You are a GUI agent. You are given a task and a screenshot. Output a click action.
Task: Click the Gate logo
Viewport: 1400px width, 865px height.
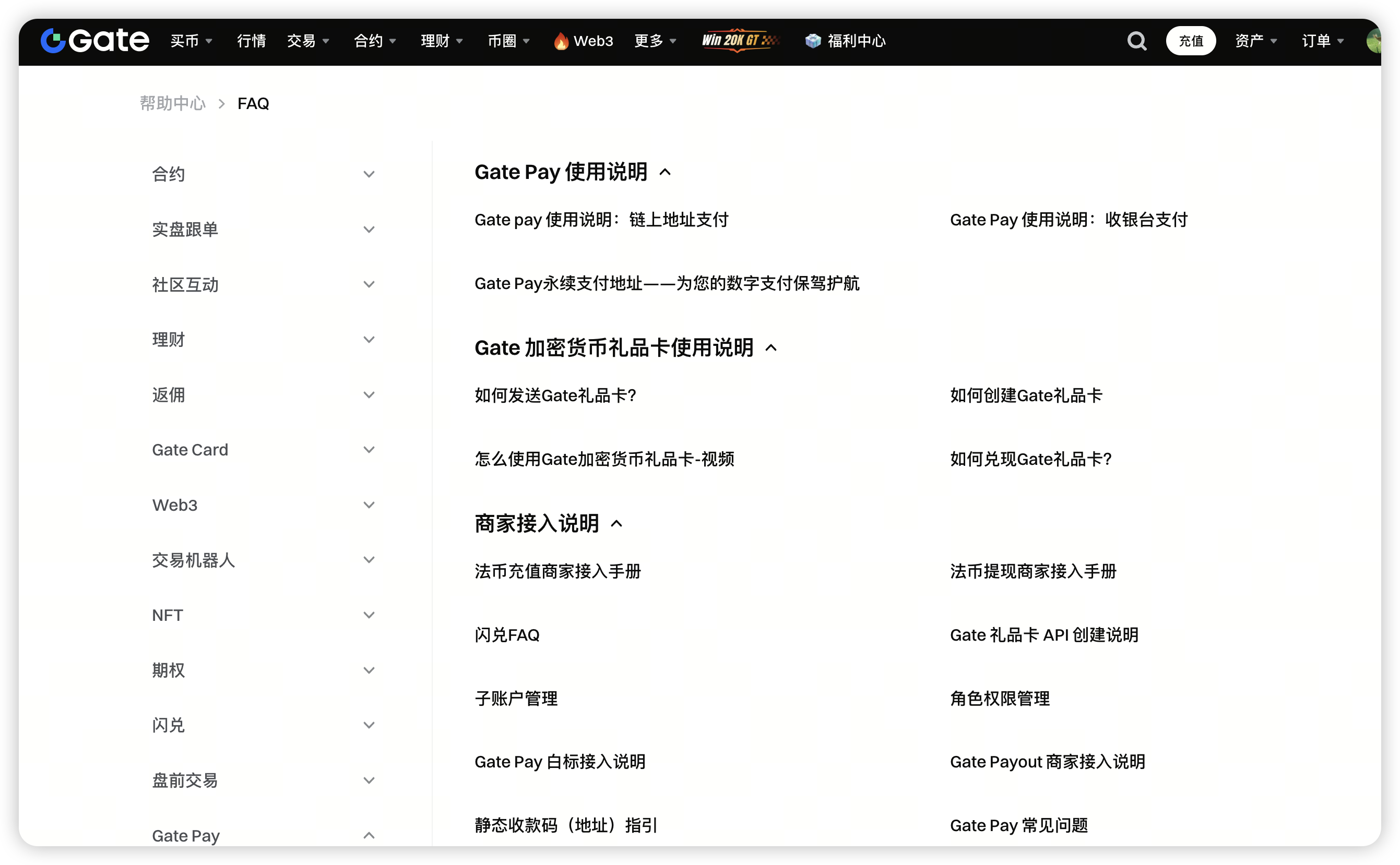coord(95,41)
